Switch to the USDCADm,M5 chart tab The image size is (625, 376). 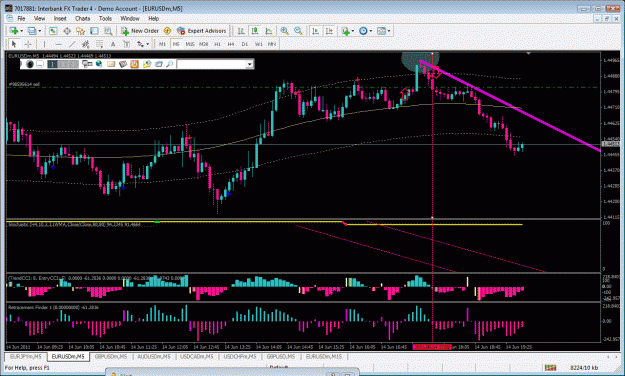(197, 356)
